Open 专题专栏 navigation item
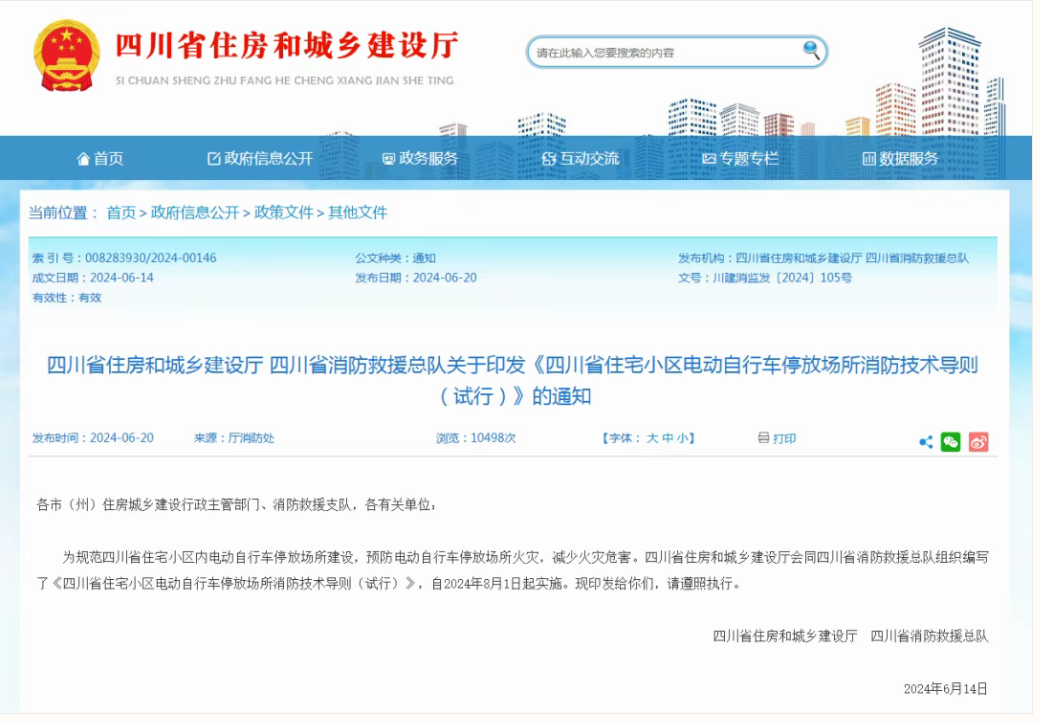Viewport: 1040px width, 722px height. [740, 158]
